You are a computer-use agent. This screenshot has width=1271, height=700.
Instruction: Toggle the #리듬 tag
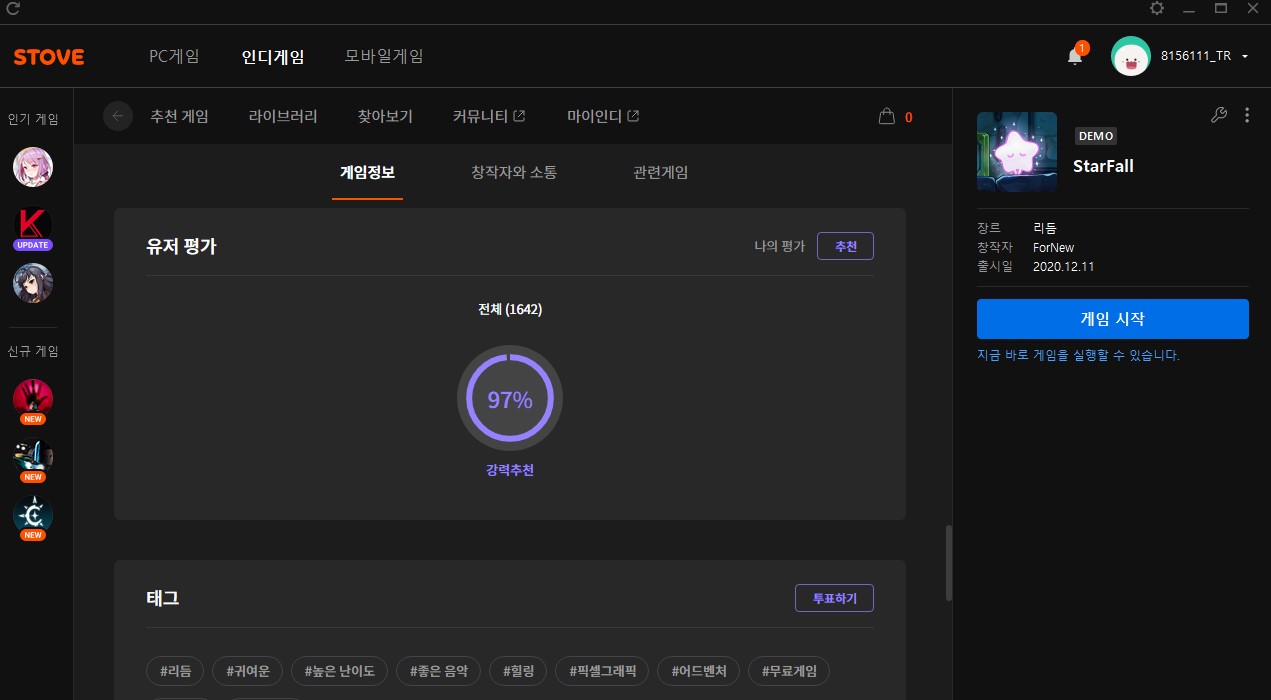point(175,670)
